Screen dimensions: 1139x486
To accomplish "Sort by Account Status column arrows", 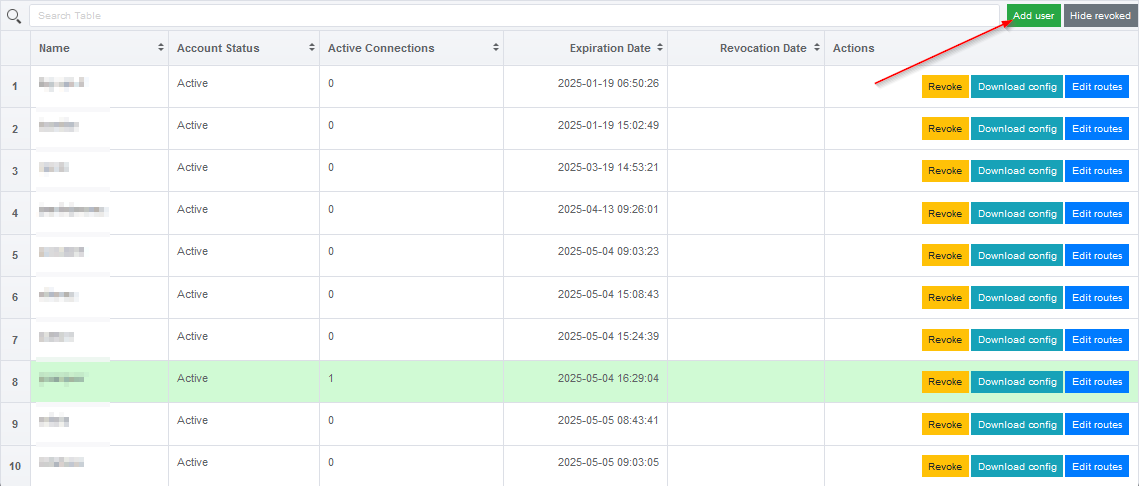I will 312,48.
